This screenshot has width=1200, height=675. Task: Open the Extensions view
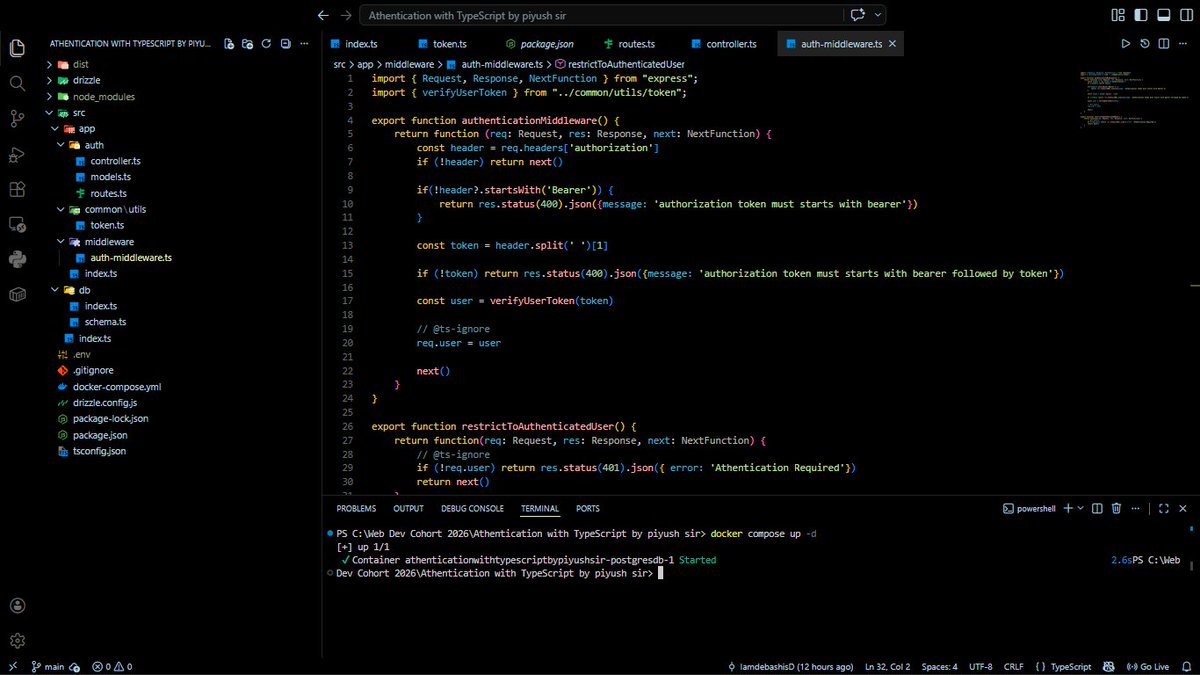pyautogui.click(x=16, y=190)
